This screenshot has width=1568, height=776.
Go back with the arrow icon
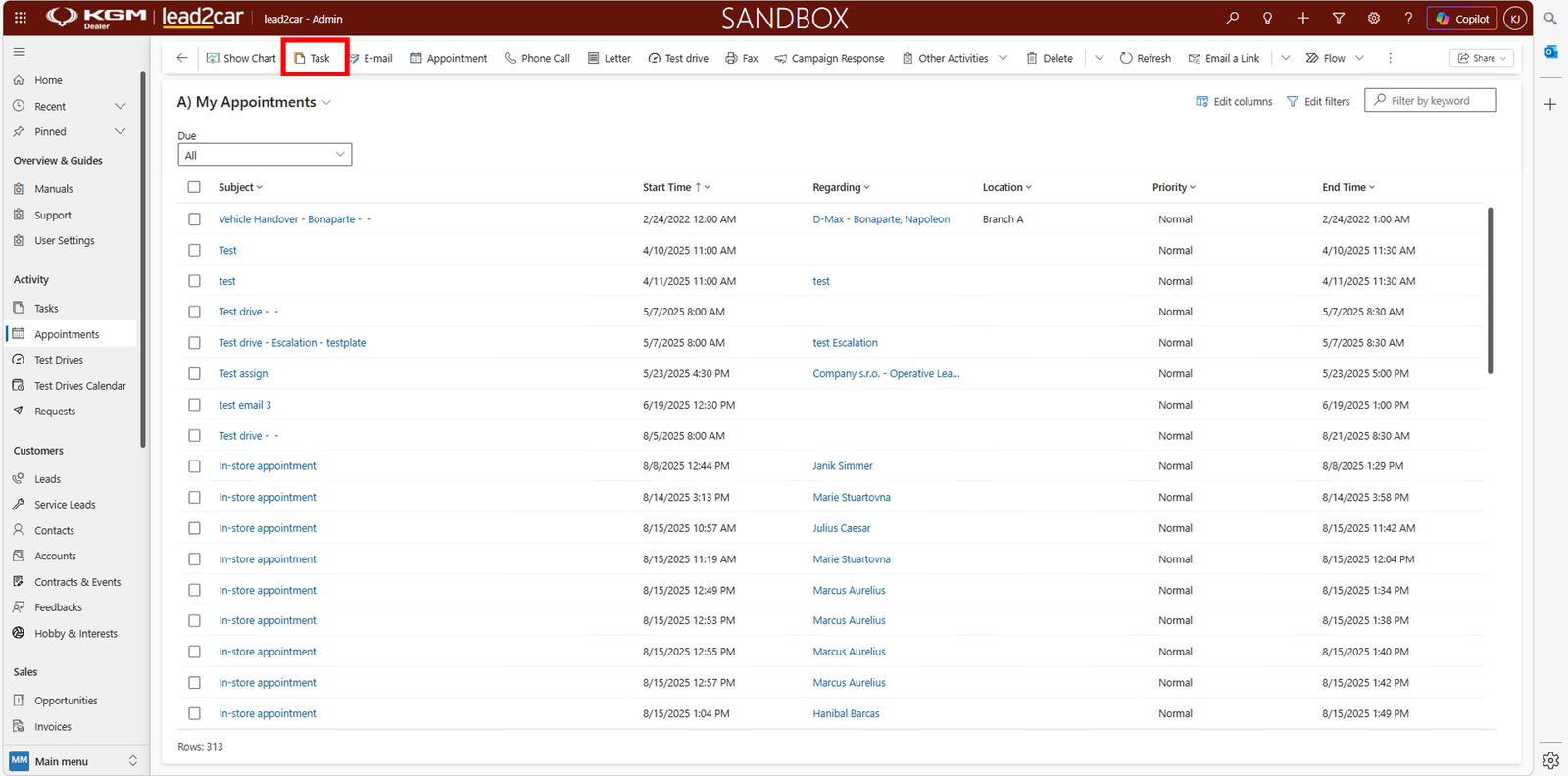pyautogui.click(x=182, y=58)
